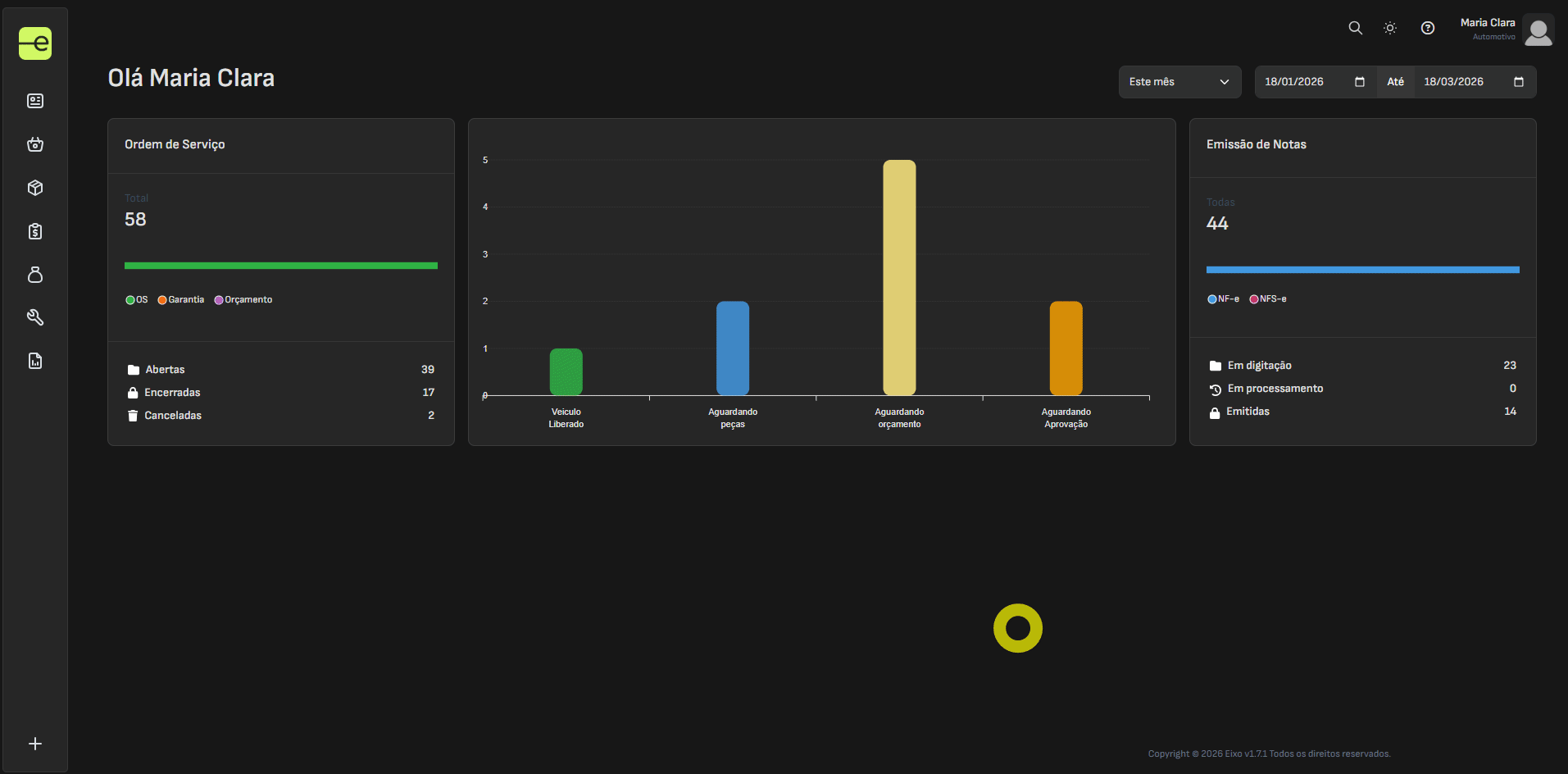Toggle the NFS-e legend item
Viewport: 1568px width, 774px height.
tap(1267, 299)
